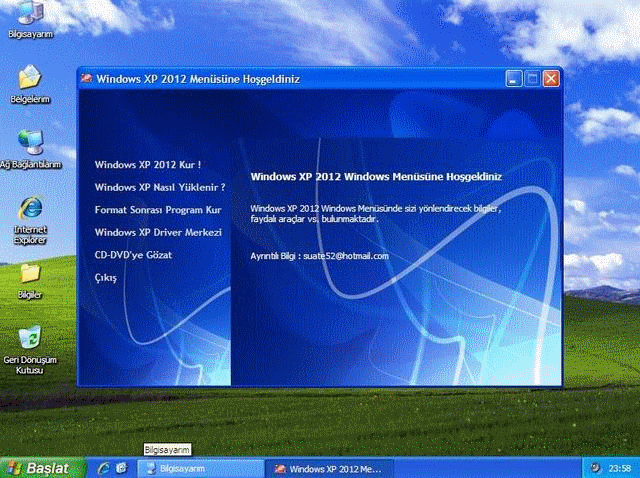The height and width of the screenshot is (478, 640).
Task: Select CD-DVD'ye Gözat option
Action: point(133,255)
